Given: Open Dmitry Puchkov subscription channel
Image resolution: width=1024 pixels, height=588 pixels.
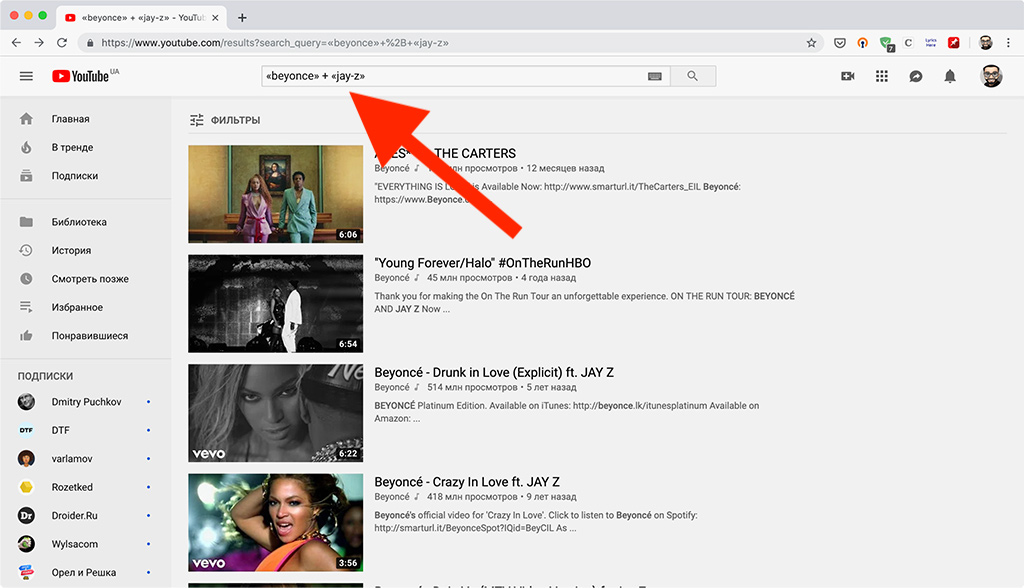Looking at the screenshot, I should click(86, 402).
